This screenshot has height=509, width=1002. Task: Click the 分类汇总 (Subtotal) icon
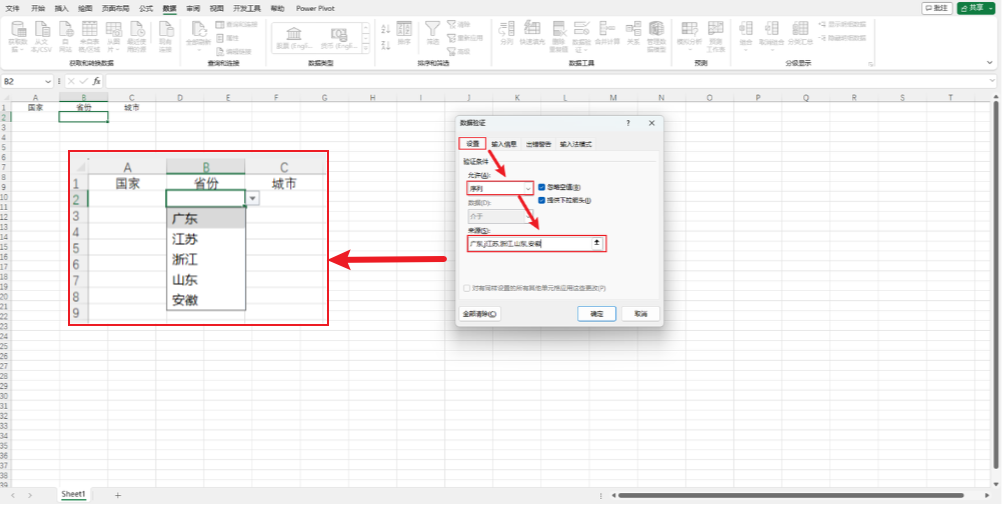click(x=799, y=33)
